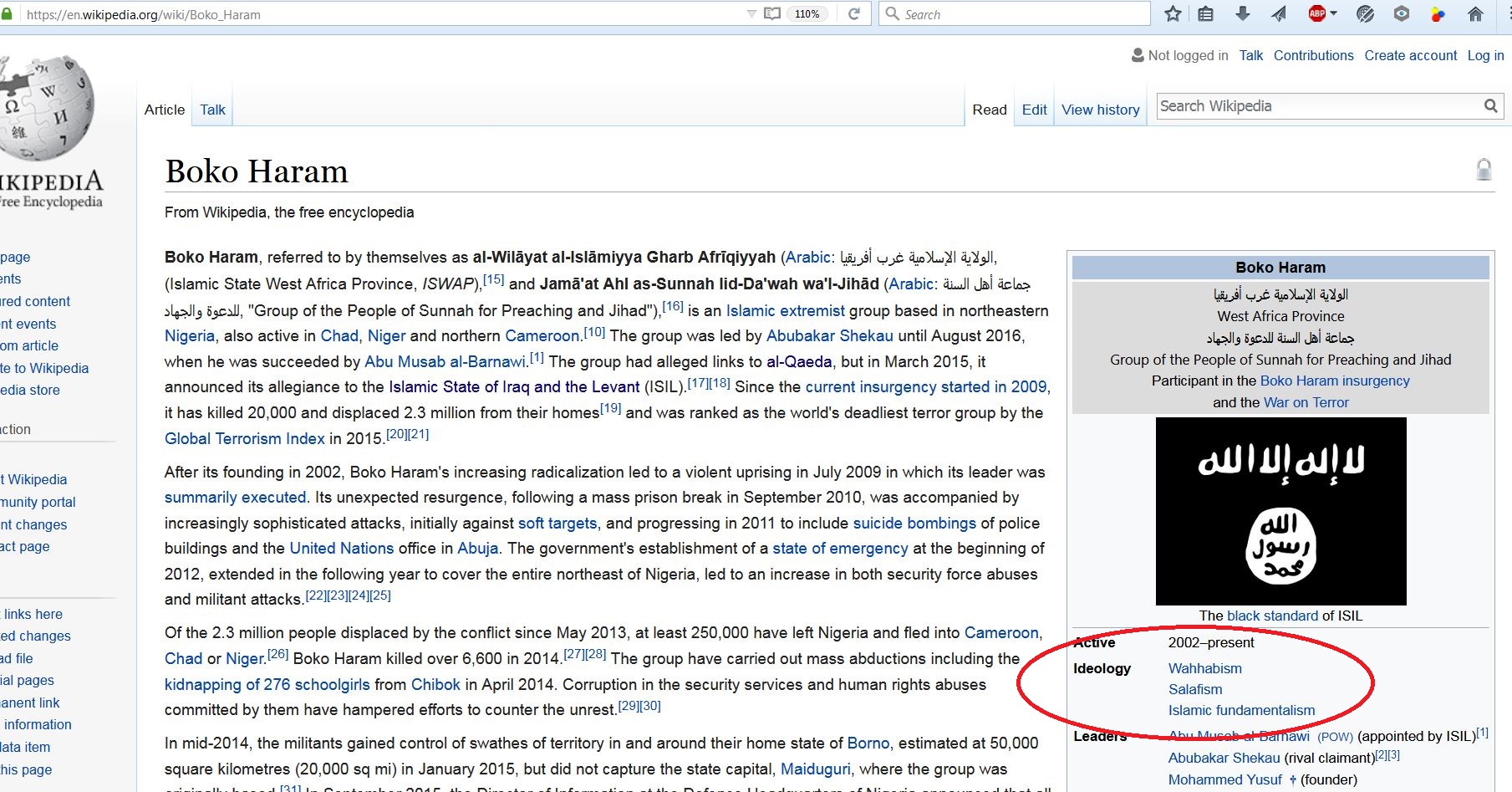Open the United Nations link
This screenshot has width=1512, height=792.
click(x=342, y=548)
